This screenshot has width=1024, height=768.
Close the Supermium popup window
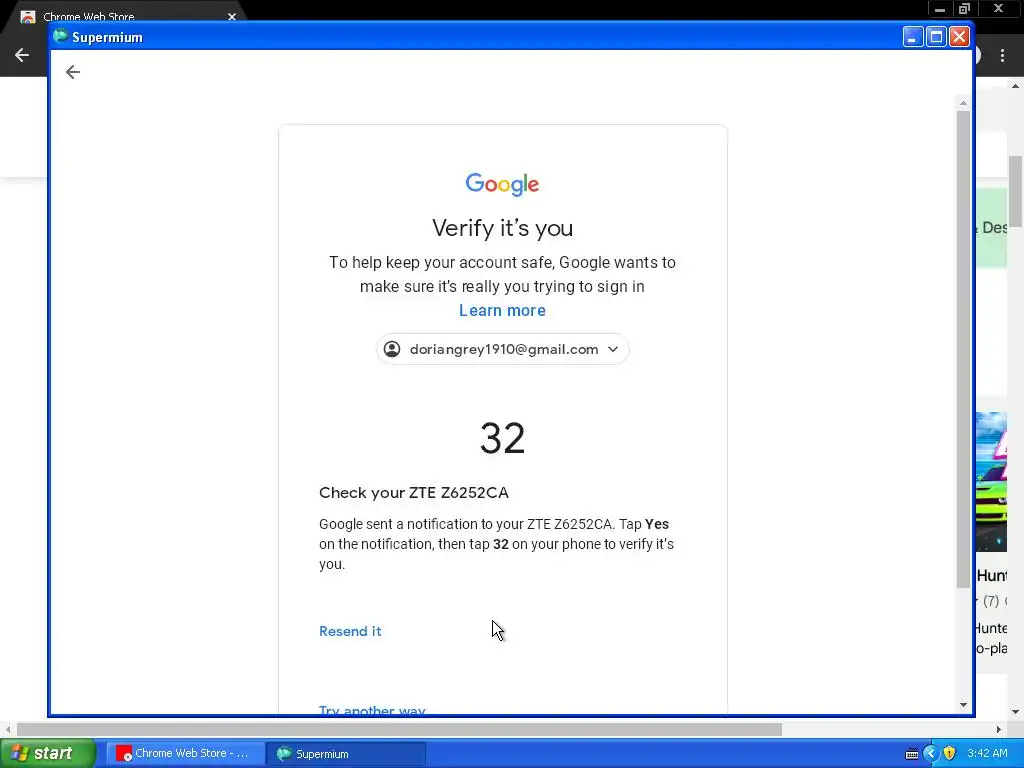pos(959,37)
